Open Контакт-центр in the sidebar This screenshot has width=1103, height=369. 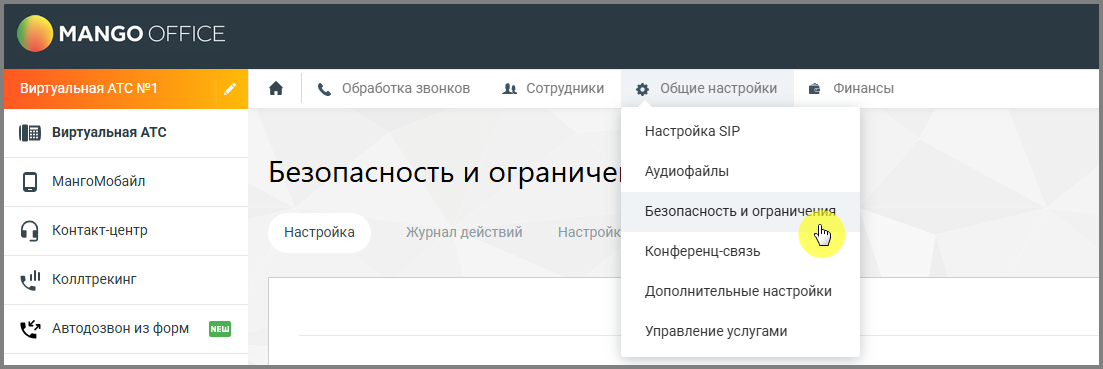click(x=126, y=231)
